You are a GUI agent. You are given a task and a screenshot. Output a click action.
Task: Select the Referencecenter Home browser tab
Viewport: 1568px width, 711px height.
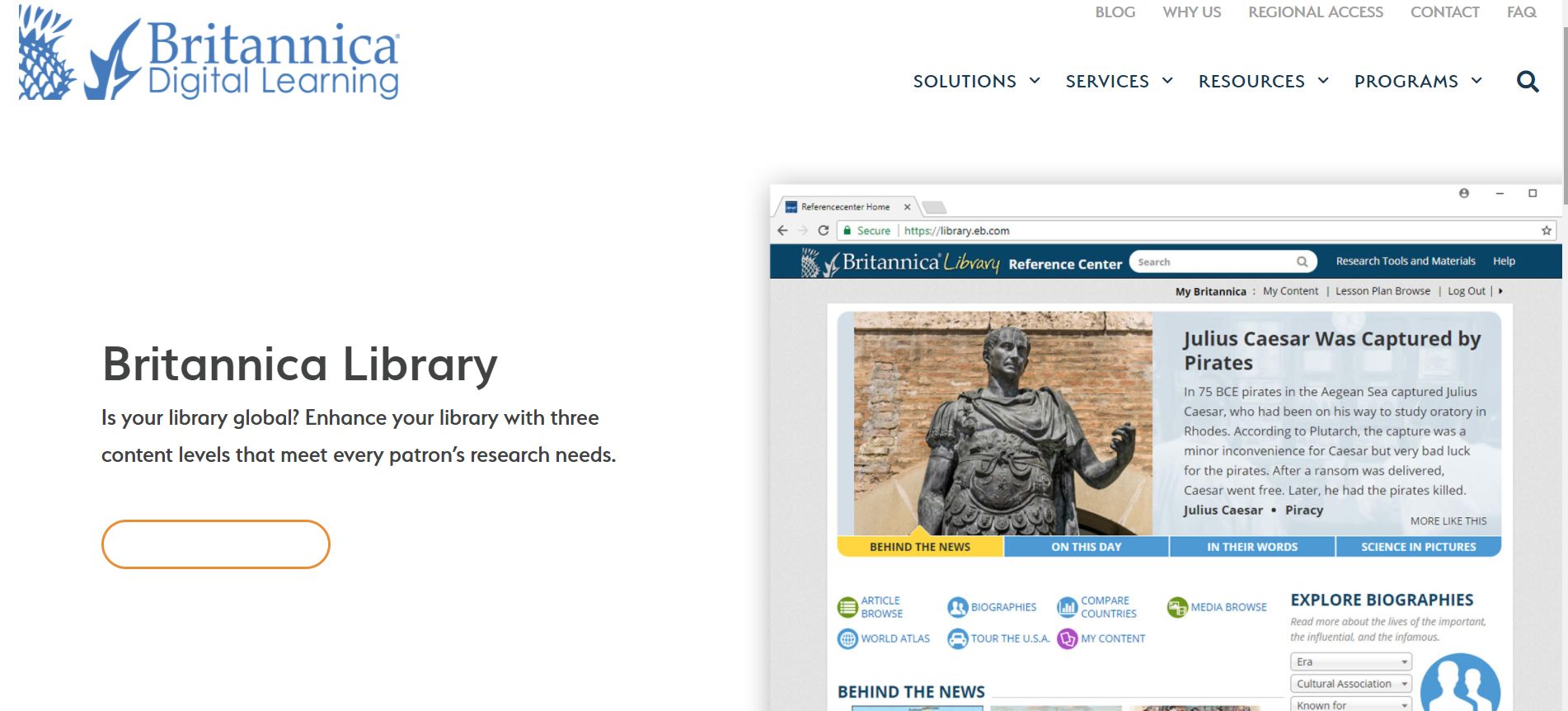845,207
